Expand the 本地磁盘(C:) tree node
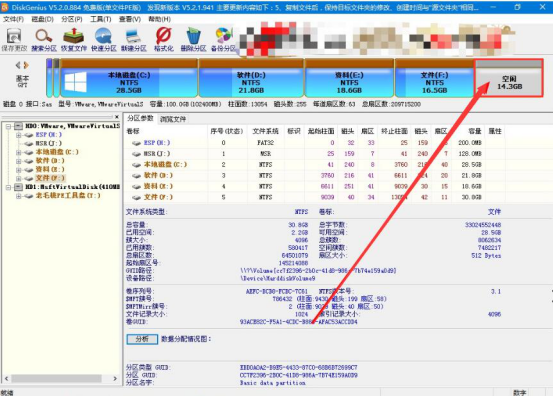The image size is (554, 397). (x=18, y=152)
